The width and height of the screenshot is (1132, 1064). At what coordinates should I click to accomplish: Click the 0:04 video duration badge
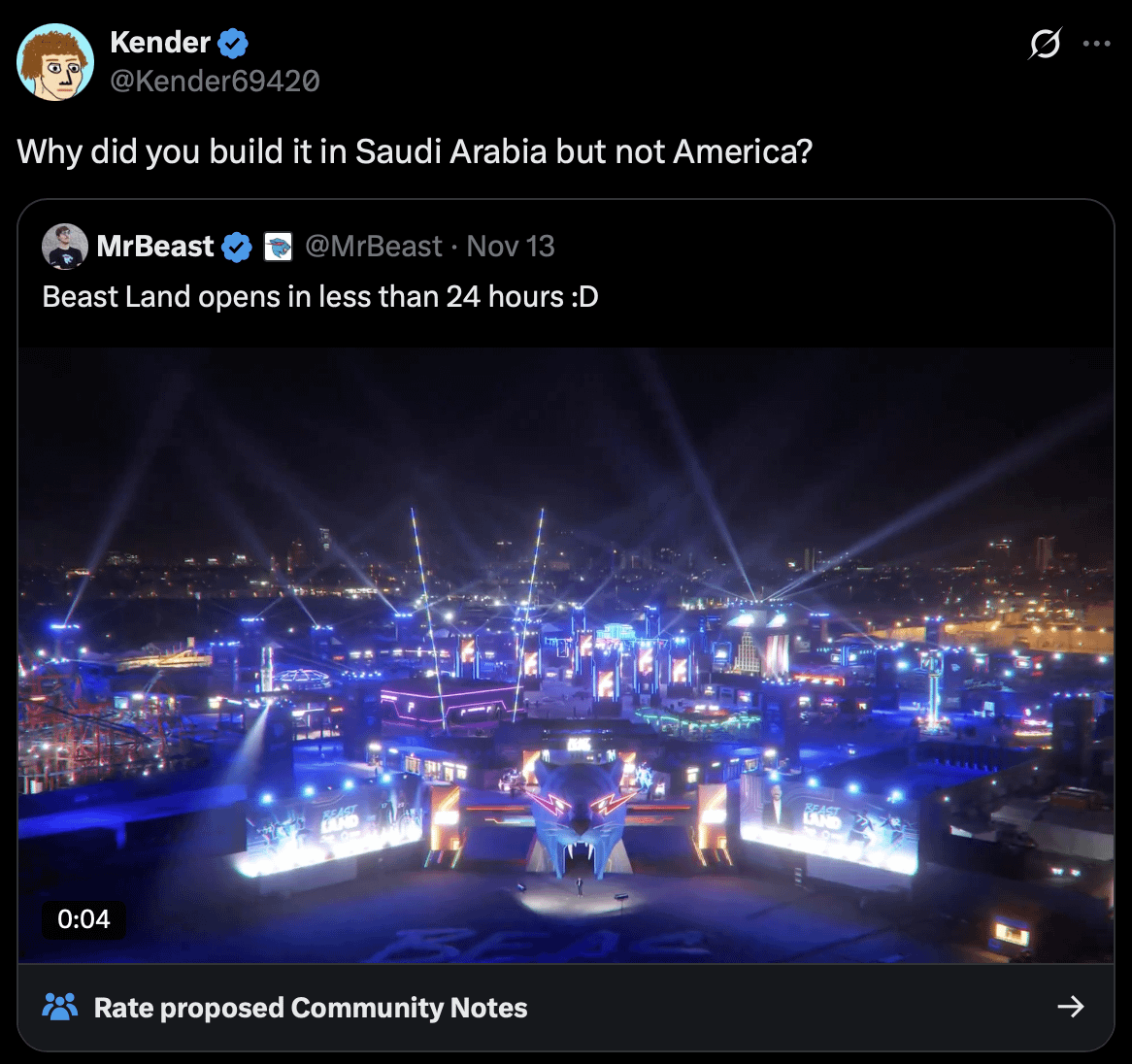tap(83, 919)
